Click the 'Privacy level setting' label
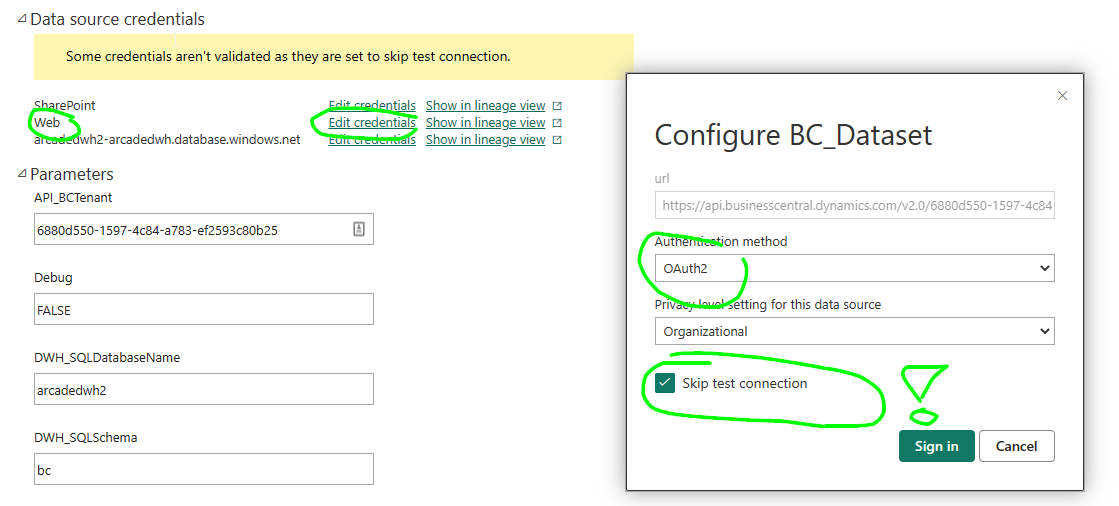 coord(768,305)
